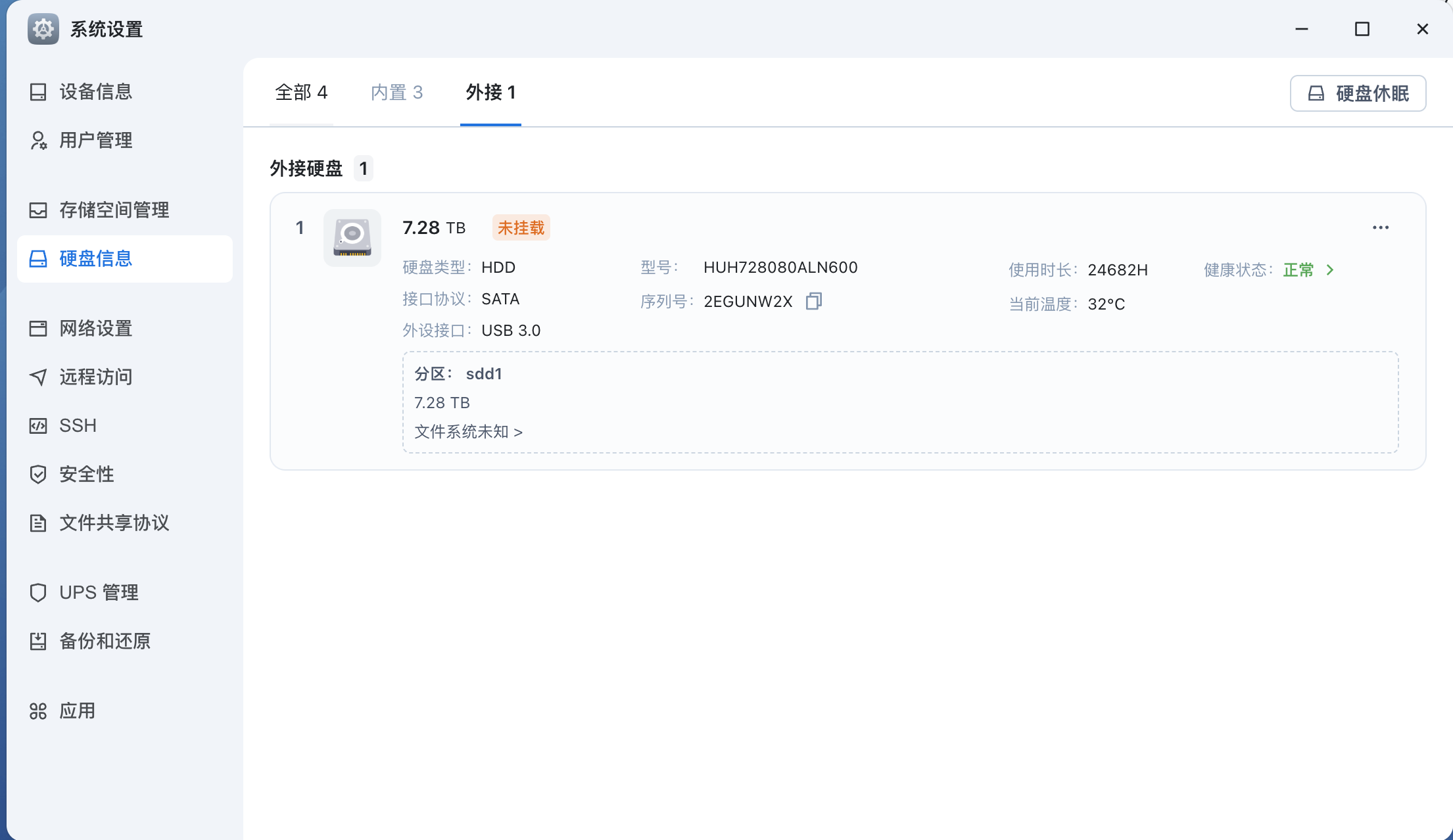1453x840 pixels.
Task: Click the 7.28 TB disk capacity heading
Action: click(x=434, y=227)
